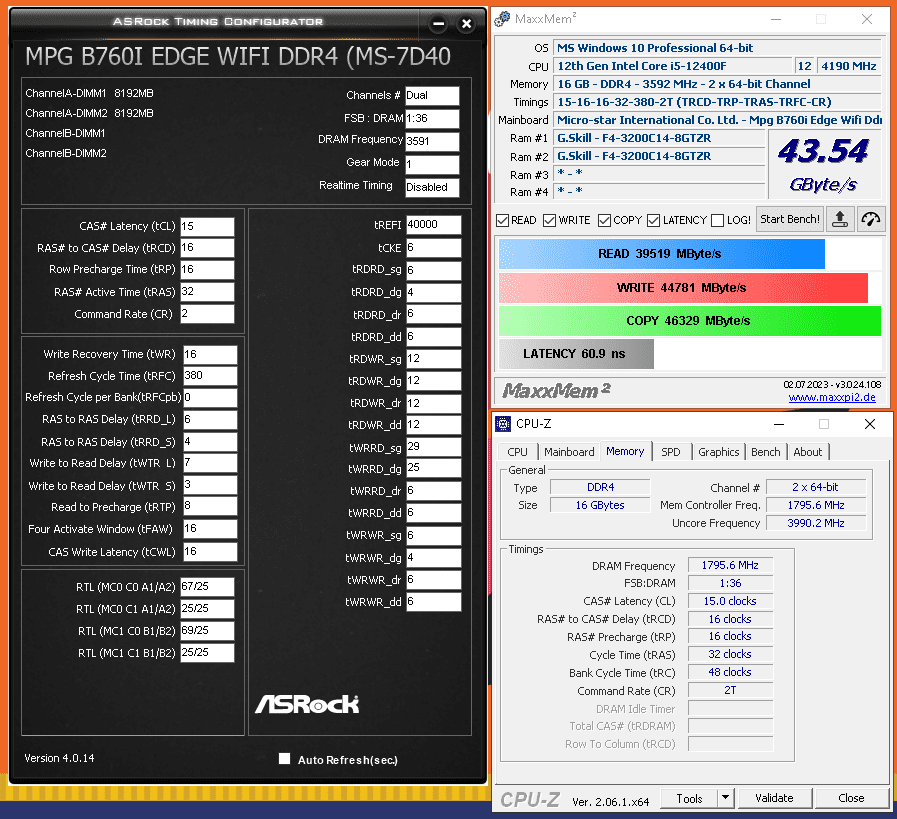The height and width of the screenshot is (819, 897).
Task: Click the Ram #2 G.Skill module entry
Action: pyautogui.click(x=660, y=156)
